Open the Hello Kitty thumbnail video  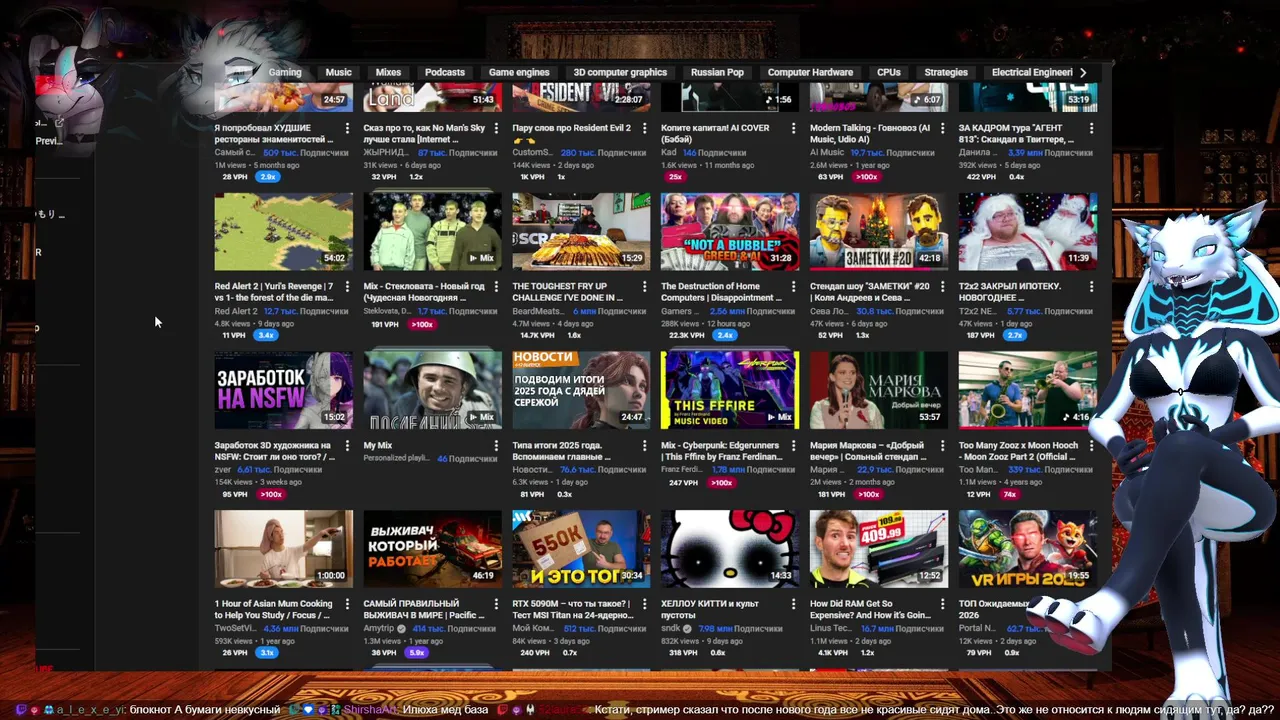730,549
